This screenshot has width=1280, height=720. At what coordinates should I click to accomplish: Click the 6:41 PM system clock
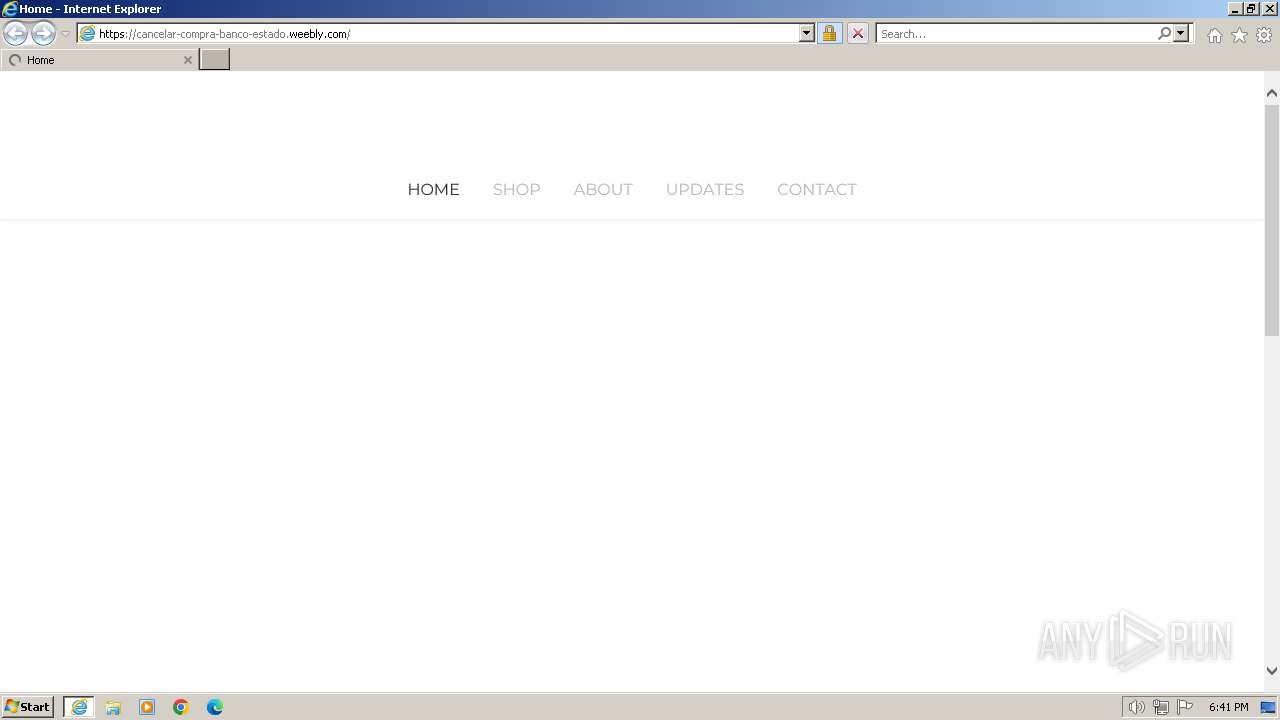(1229, 707)
